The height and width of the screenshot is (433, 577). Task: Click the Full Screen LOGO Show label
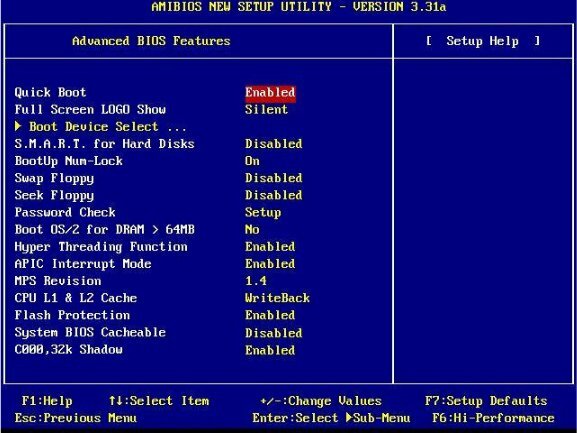click(x=90, y=109)
